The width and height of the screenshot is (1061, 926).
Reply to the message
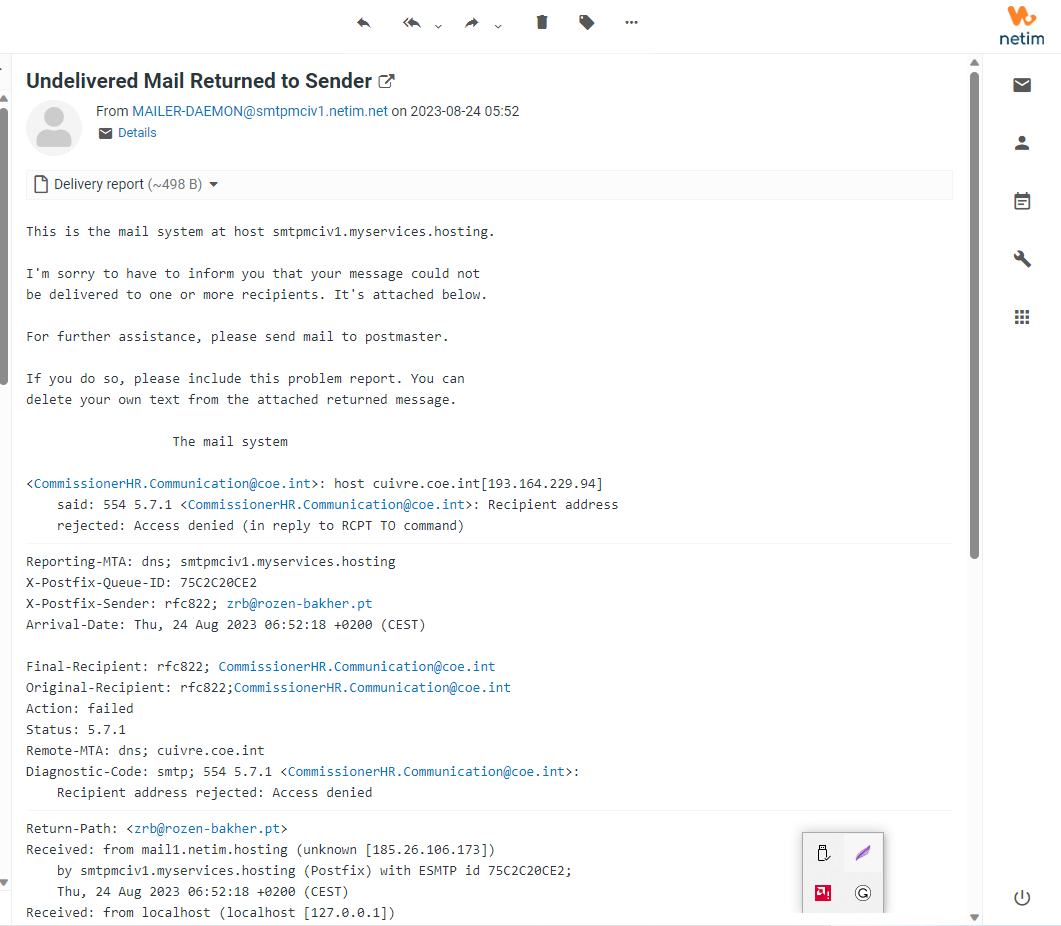363,22
